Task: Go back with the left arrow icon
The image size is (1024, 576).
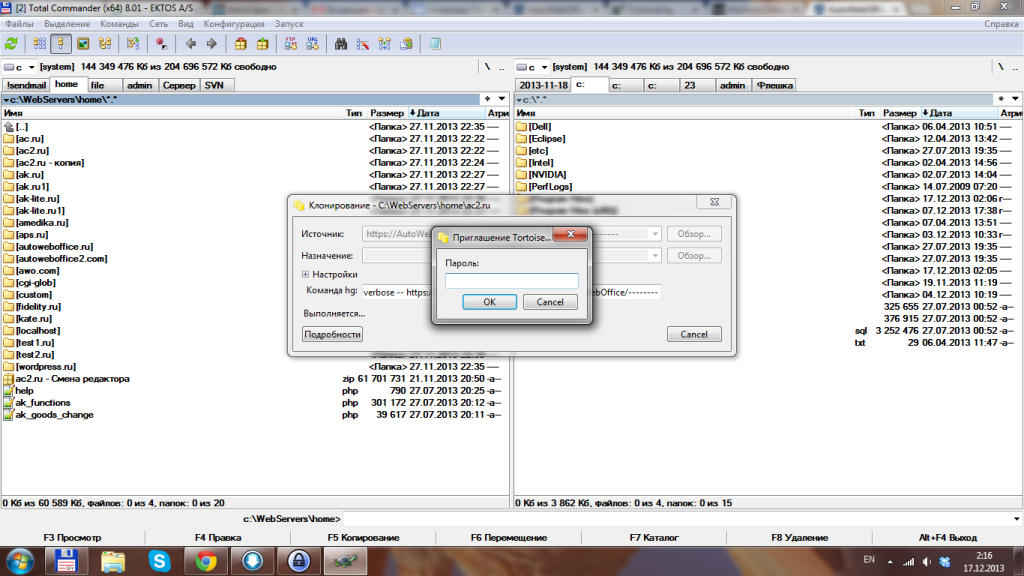Action: tap(191, 44)
